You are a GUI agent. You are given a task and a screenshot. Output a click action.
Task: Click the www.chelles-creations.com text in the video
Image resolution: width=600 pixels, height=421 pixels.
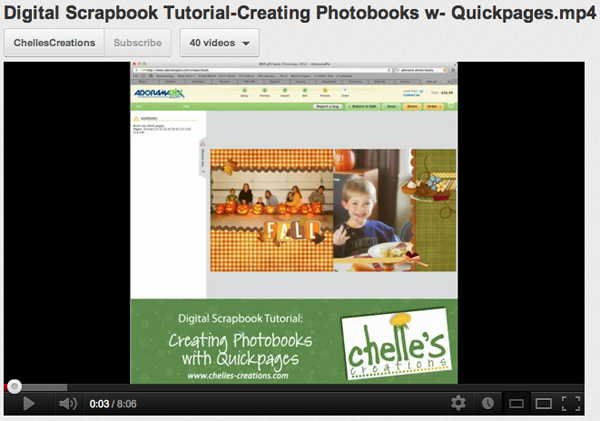pyautogui.click(x=238, y=375)
